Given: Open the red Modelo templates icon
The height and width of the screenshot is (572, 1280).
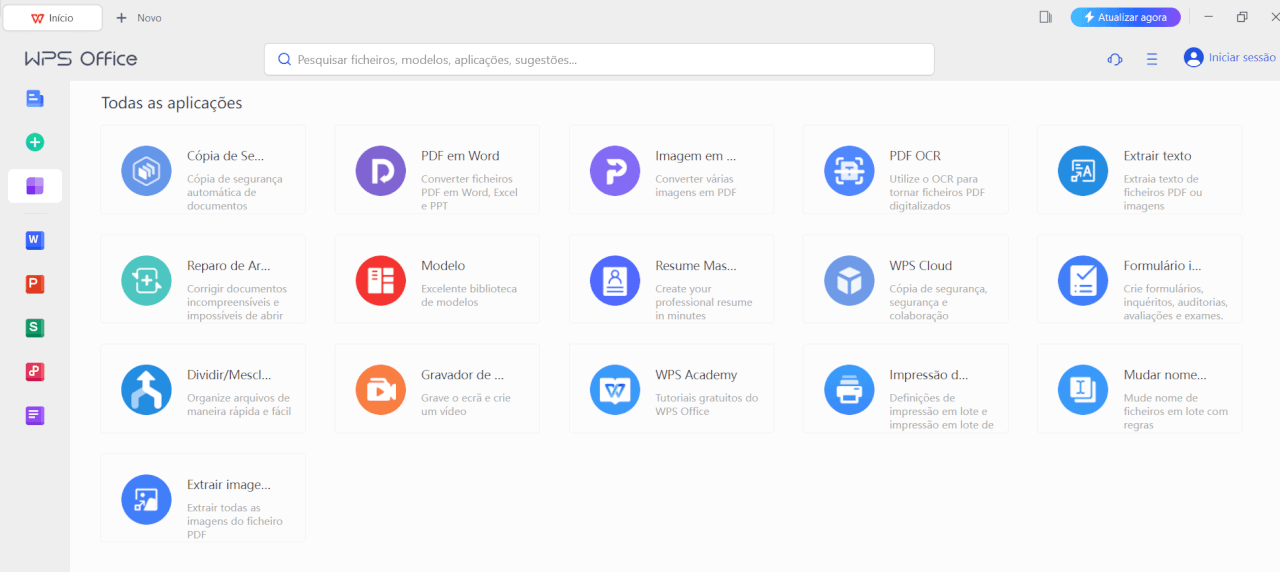Looking at the screenshot, I should click(x=381, y=280).
